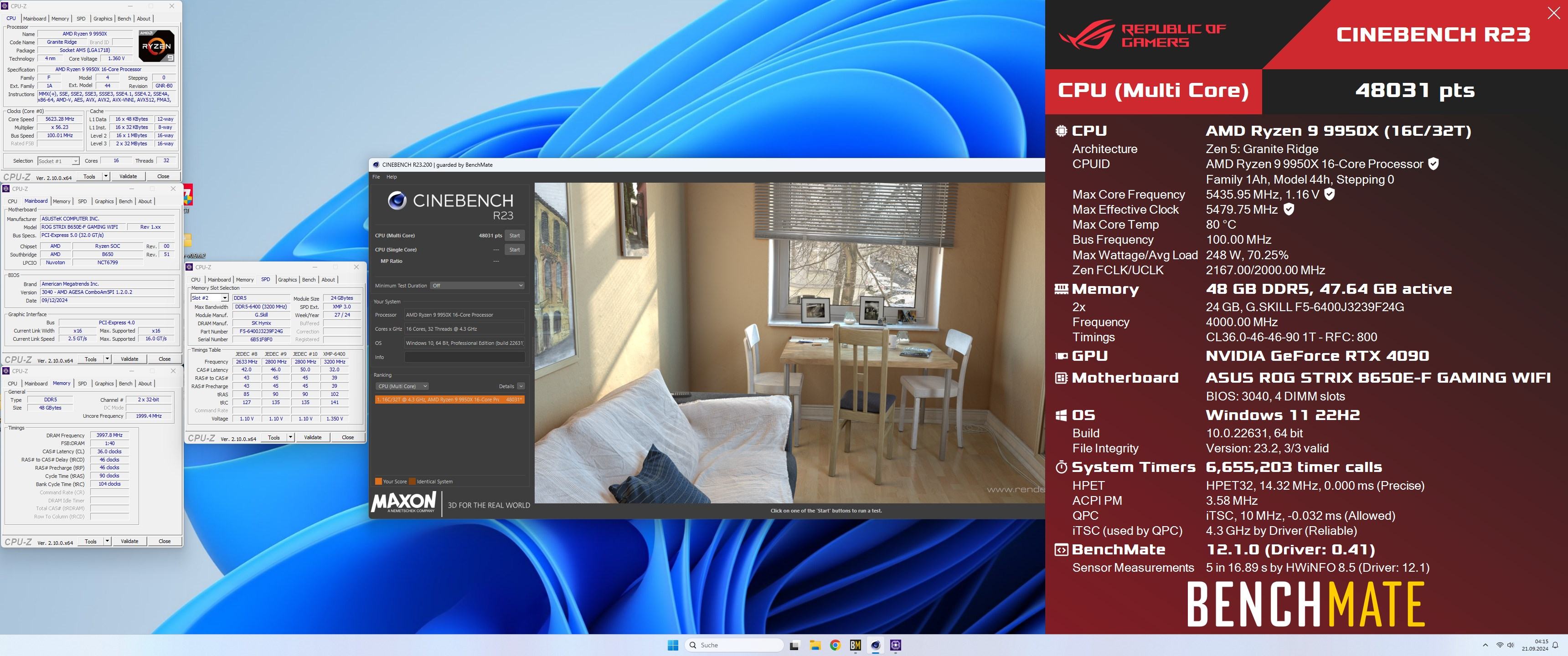
Task: Expand Tools arrow in top CPU-Z window
Action: pos(105,176)
